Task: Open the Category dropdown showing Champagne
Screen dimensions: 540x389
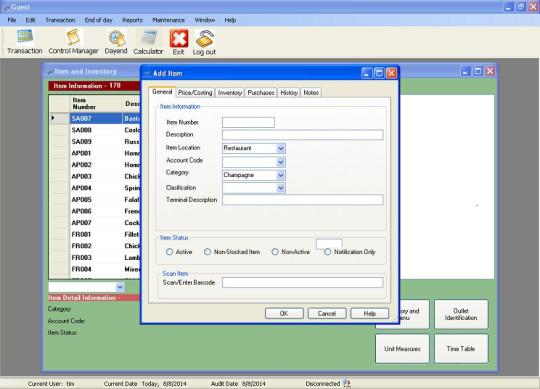Action: click(281, 175)
